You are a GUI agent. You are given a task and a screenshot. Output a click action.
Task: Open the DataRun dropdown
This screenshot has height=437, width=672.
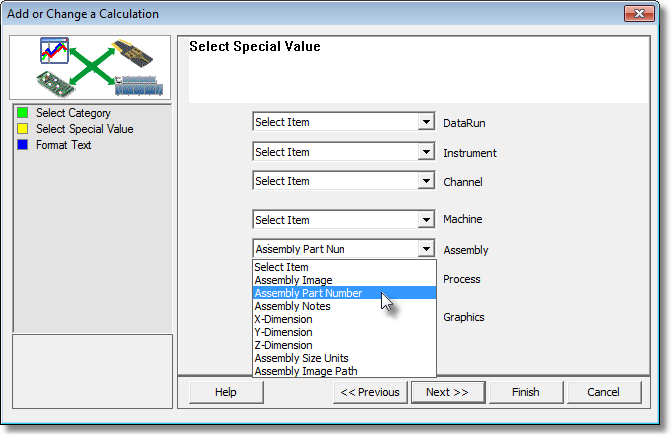(344, 122)
